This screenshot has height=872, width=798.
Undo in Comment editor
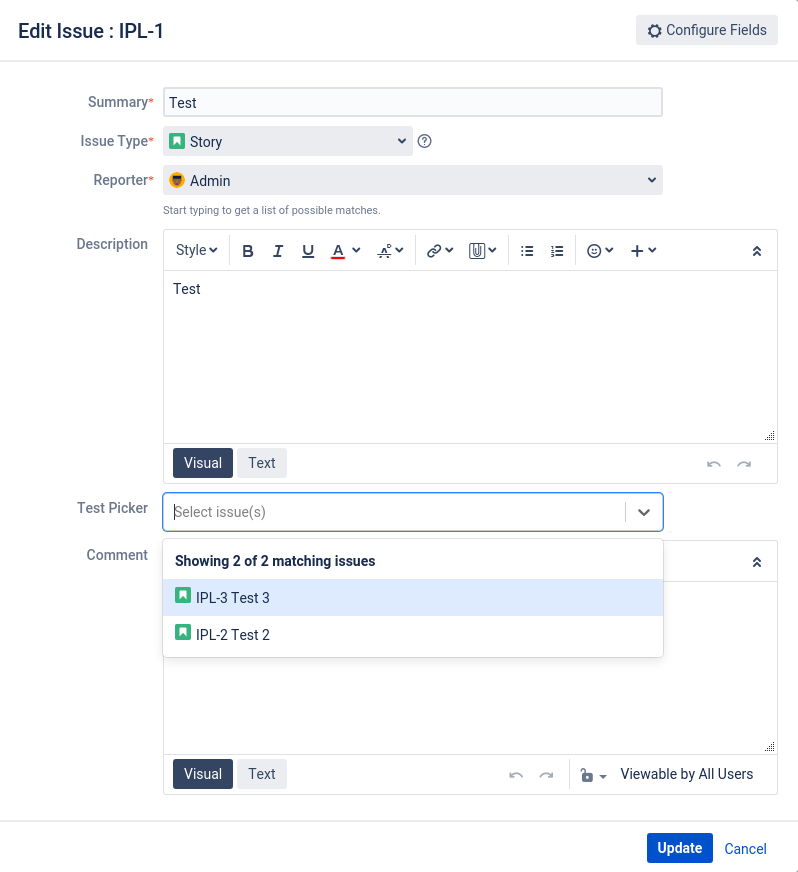click(516, 775)
